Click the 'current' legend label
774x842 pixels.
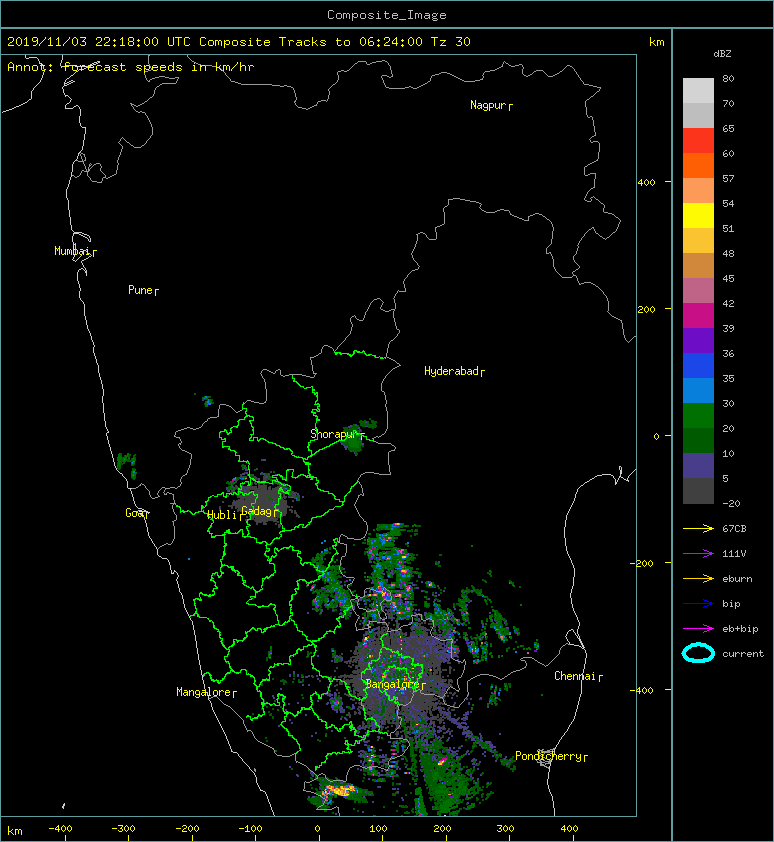point(743,654)
